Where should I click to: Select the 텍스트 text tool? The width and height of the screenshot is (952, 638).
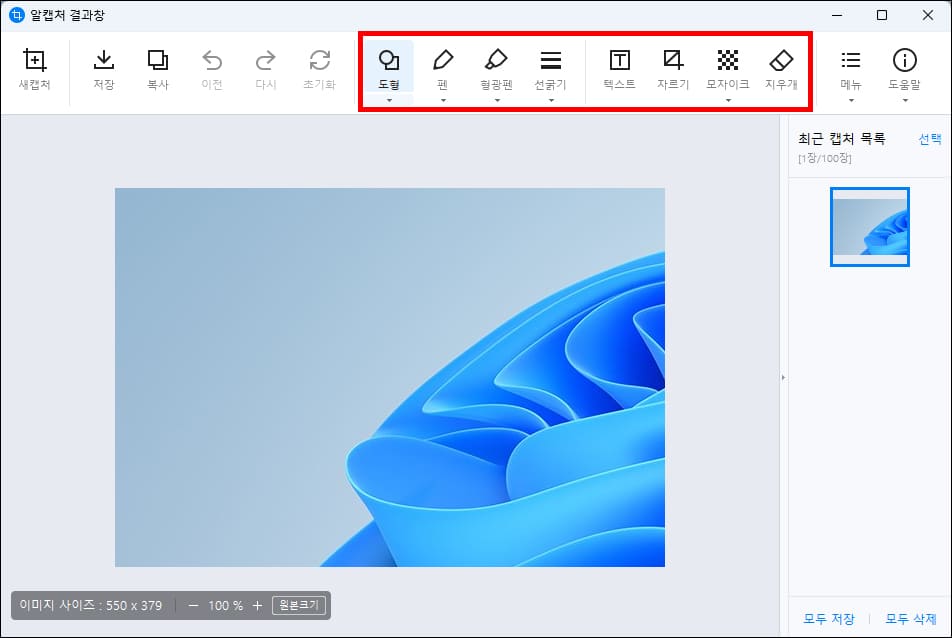(x=619, y=69)
